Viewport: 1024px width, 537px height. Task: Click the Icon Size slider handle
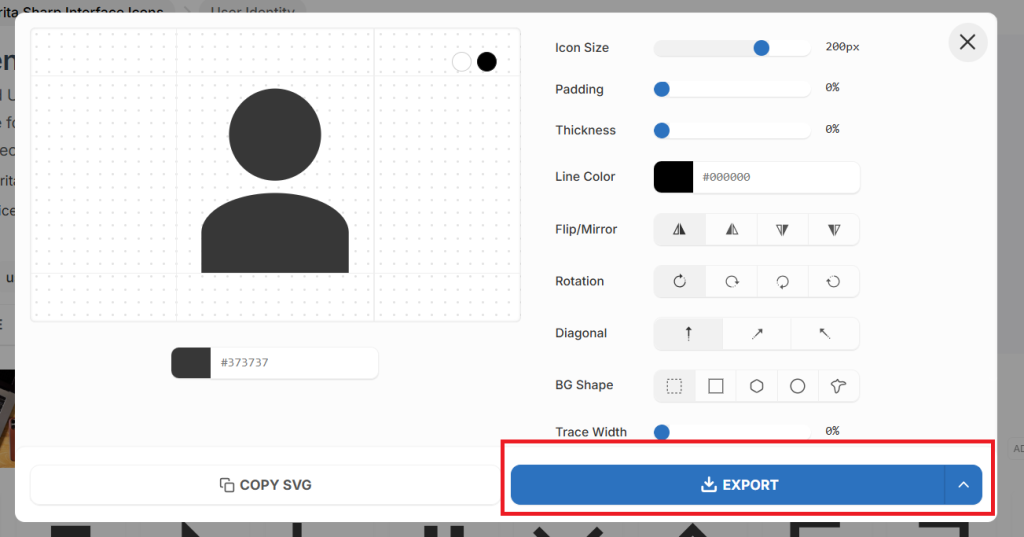tap(761, 48)
